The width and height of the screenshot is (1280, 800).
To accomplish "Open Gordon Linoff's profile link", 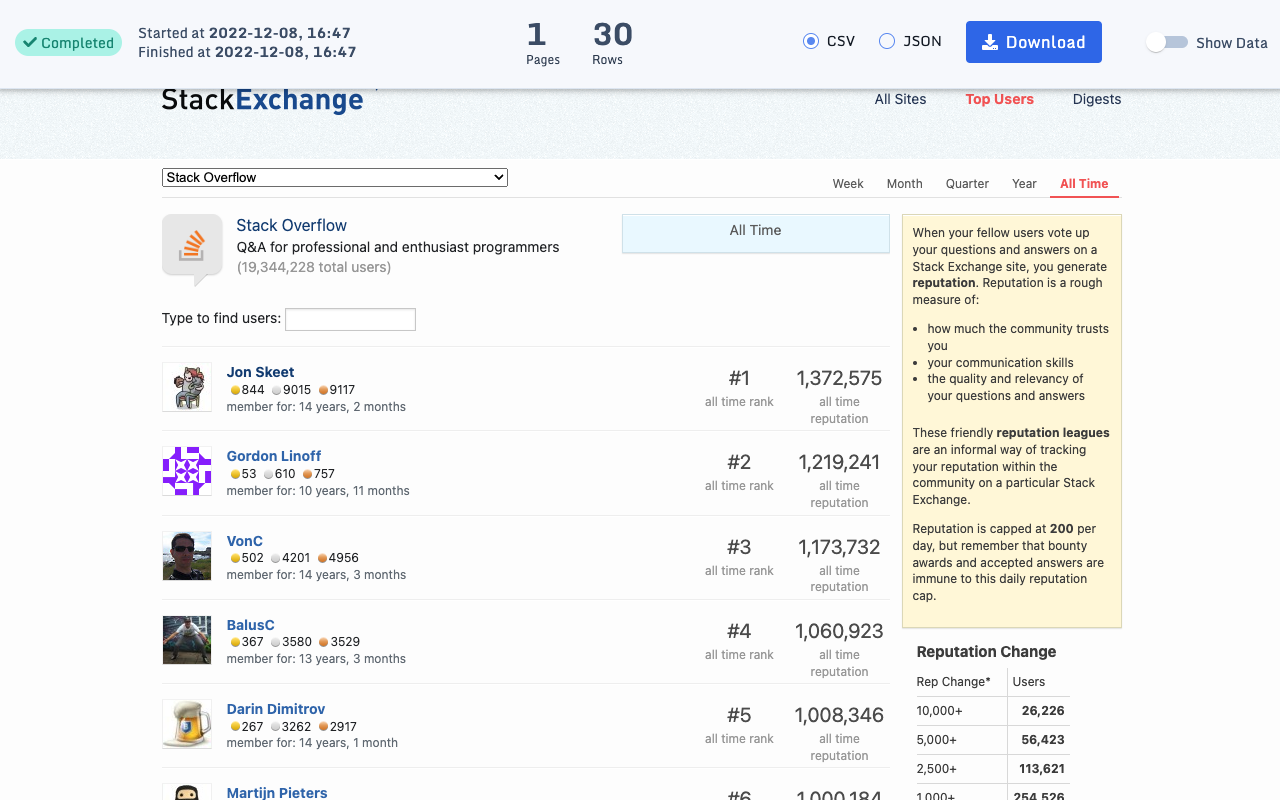I will [x=274, y=456].
